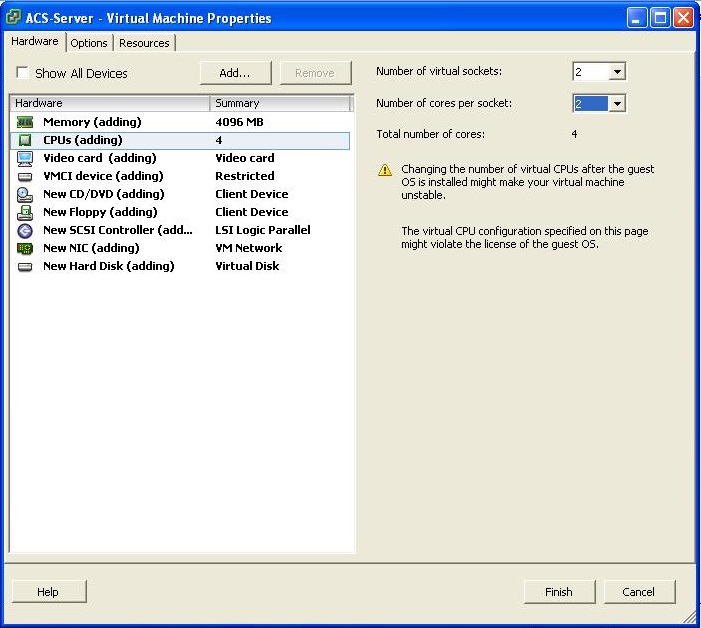Select the CPUs processor icon
The width and height of the screenshot is (701, 628).
(25, 140)
